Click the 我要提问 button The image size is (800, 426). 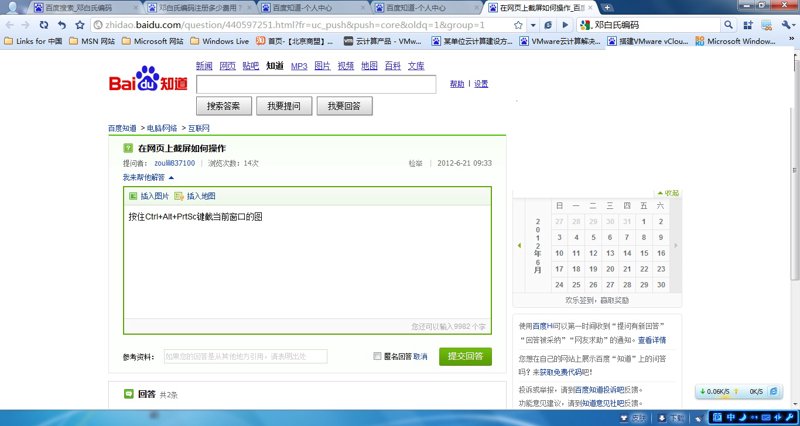pos(284,106)
